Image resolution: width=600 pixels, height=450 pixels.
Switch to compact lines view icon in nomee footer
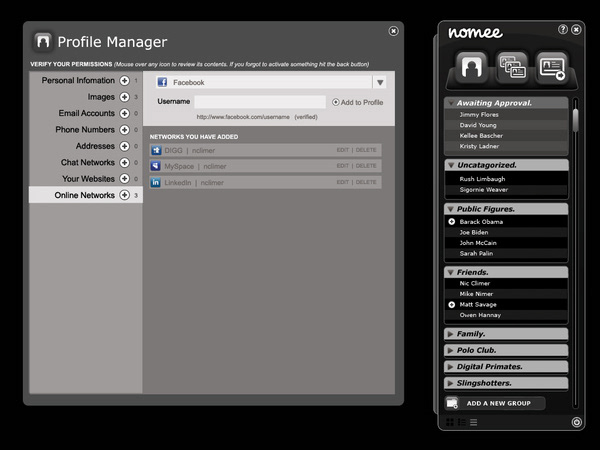(x=474, y=422)
